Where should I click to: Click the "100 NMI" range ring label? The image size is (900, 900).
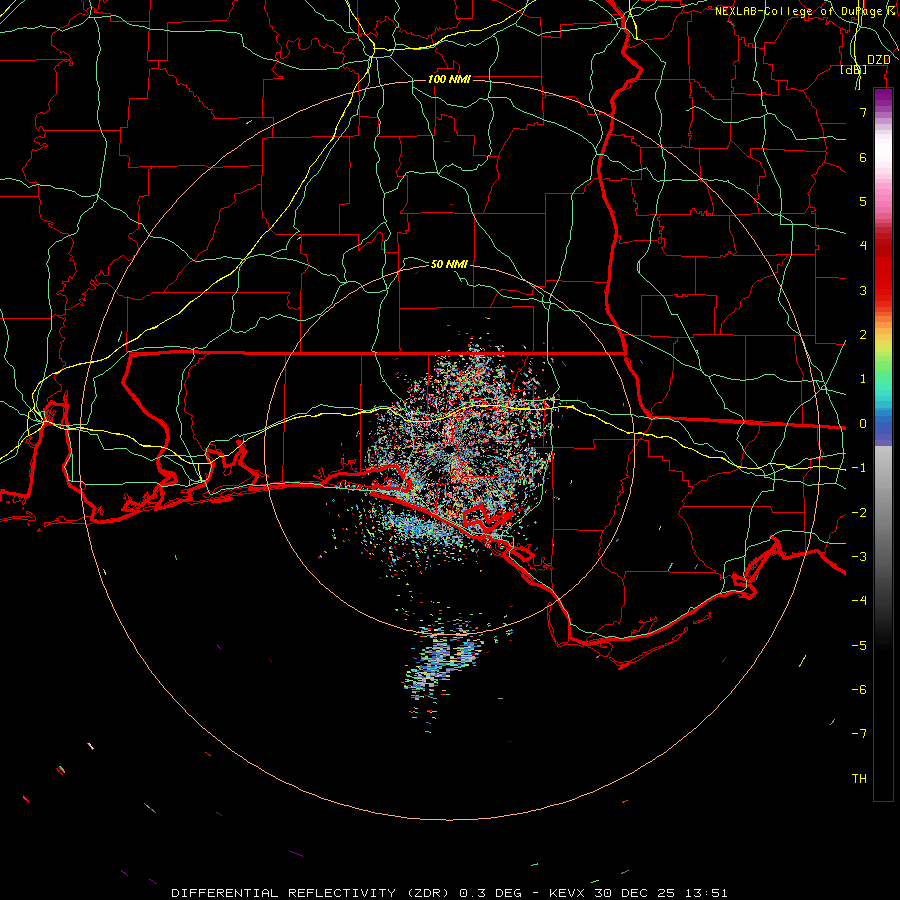[449, 79]
